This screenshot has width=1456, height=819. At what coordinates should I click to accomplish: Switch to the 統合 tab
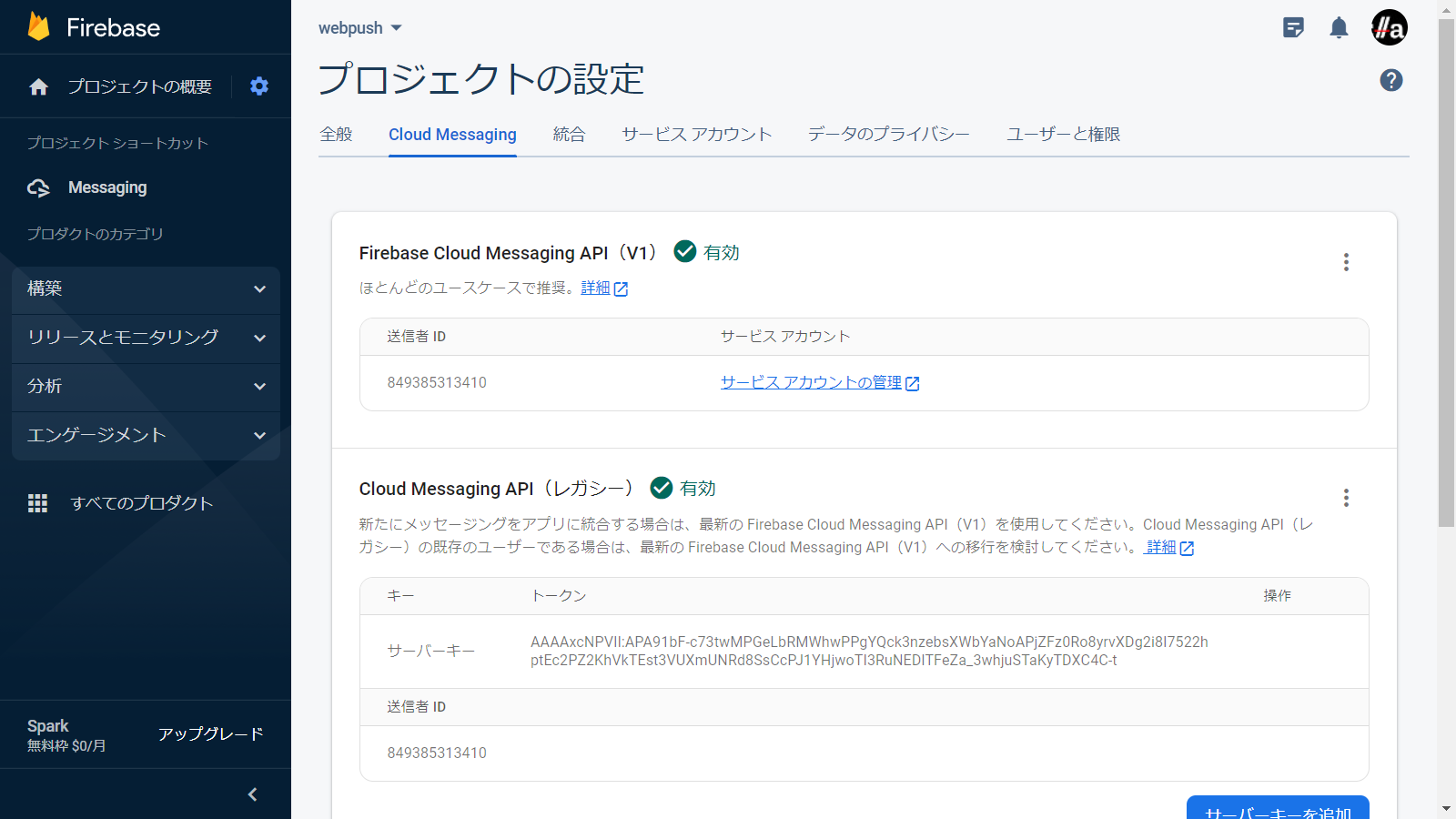coord(569,135)
